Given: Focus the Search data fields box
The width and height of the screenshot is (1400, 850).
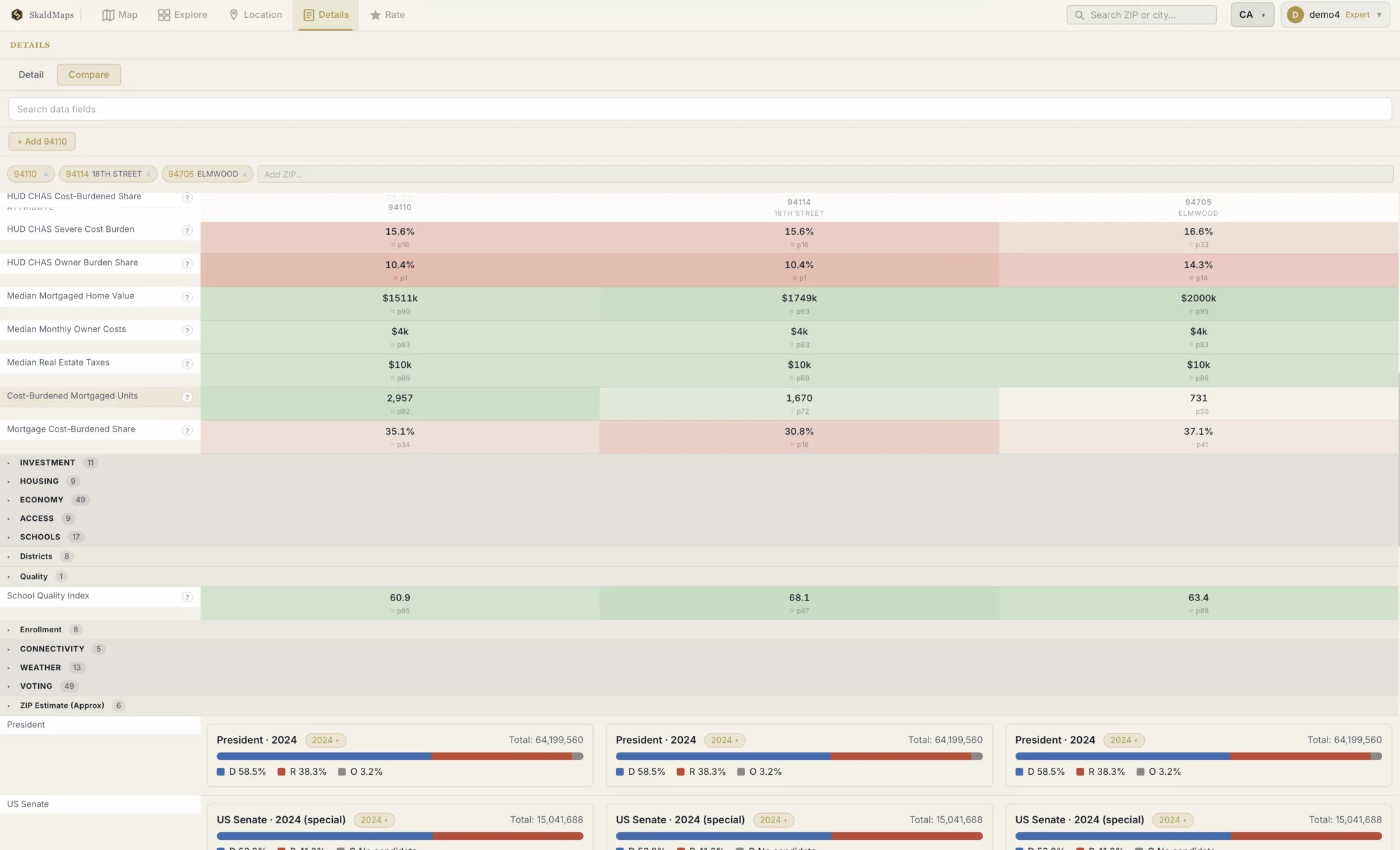Looking at the screenshot, I should pos(700,109).
